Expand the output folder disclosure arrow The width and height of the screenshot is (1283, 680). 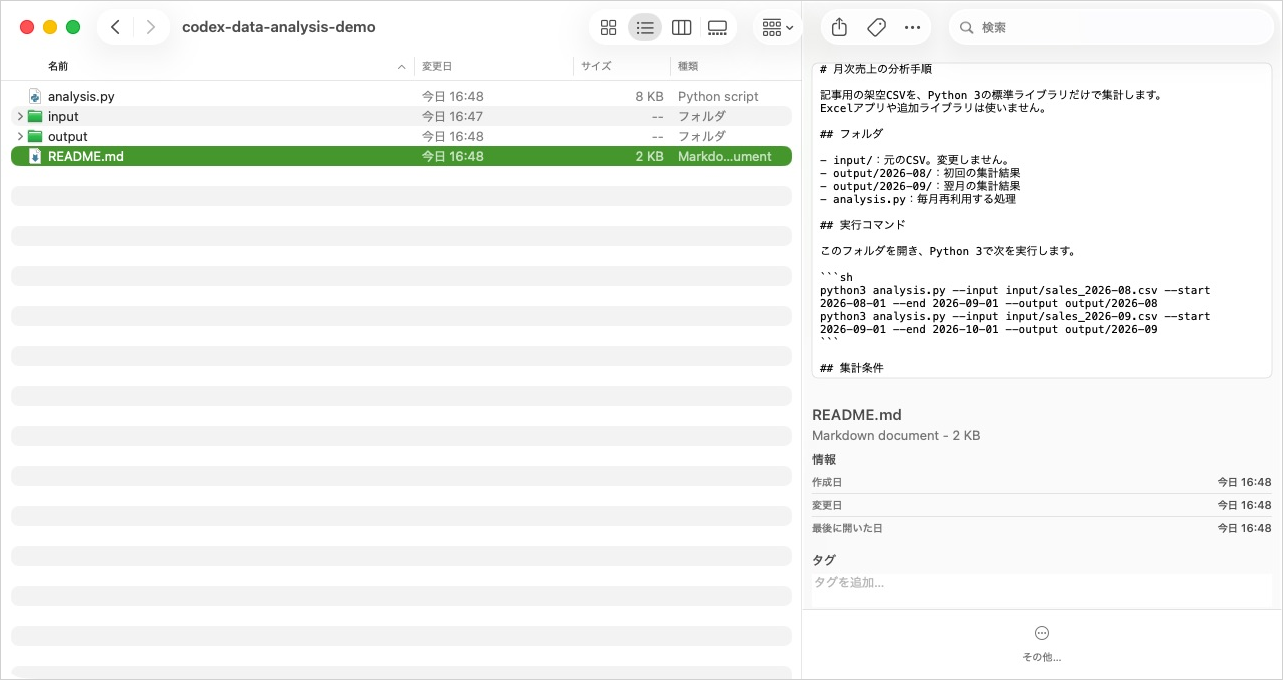[19, 136]
